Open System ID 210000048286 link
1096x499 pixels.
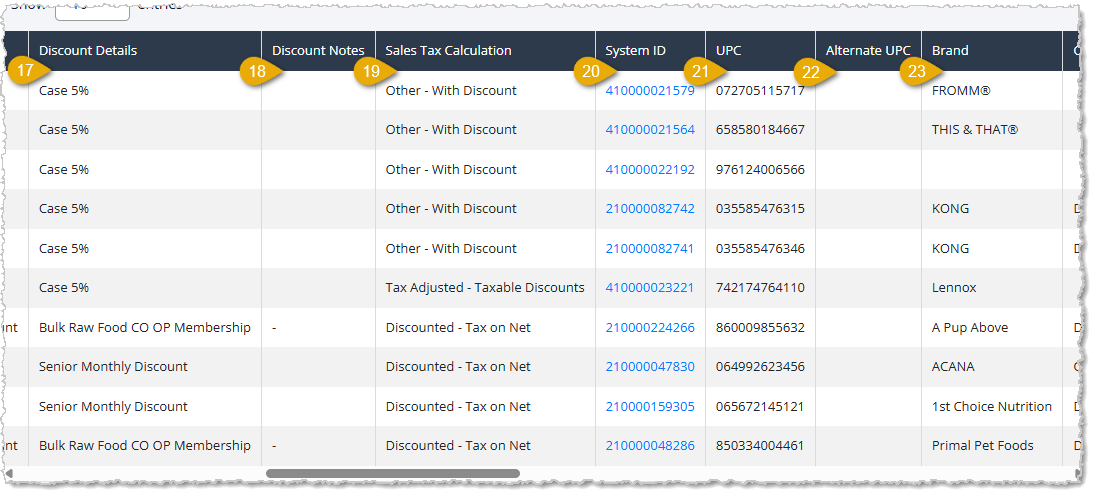(650, 445)
